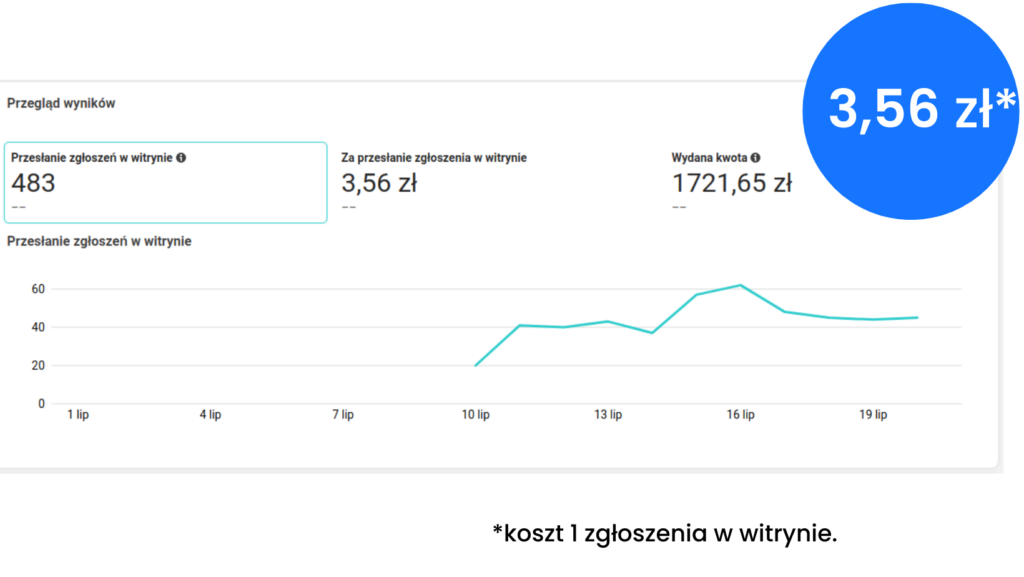
Task: Click the 60 y-axis label
Action: (x=38, y=289)
